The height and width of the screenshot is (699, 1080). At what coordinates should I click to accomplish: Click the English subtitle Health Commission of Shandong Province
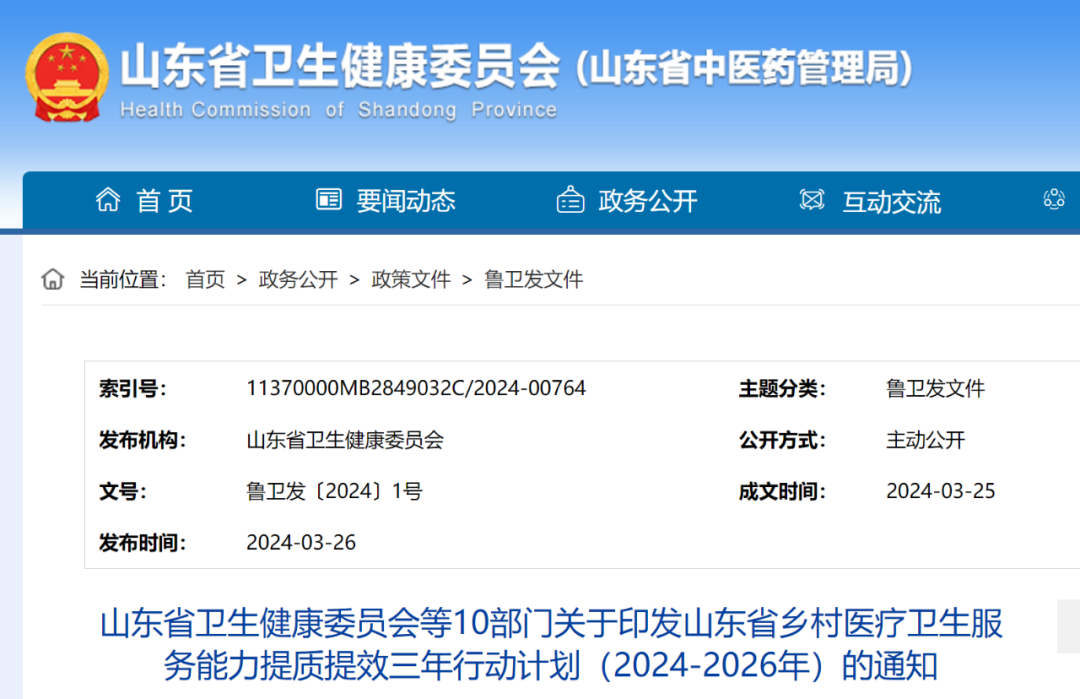tap(338, 109)
